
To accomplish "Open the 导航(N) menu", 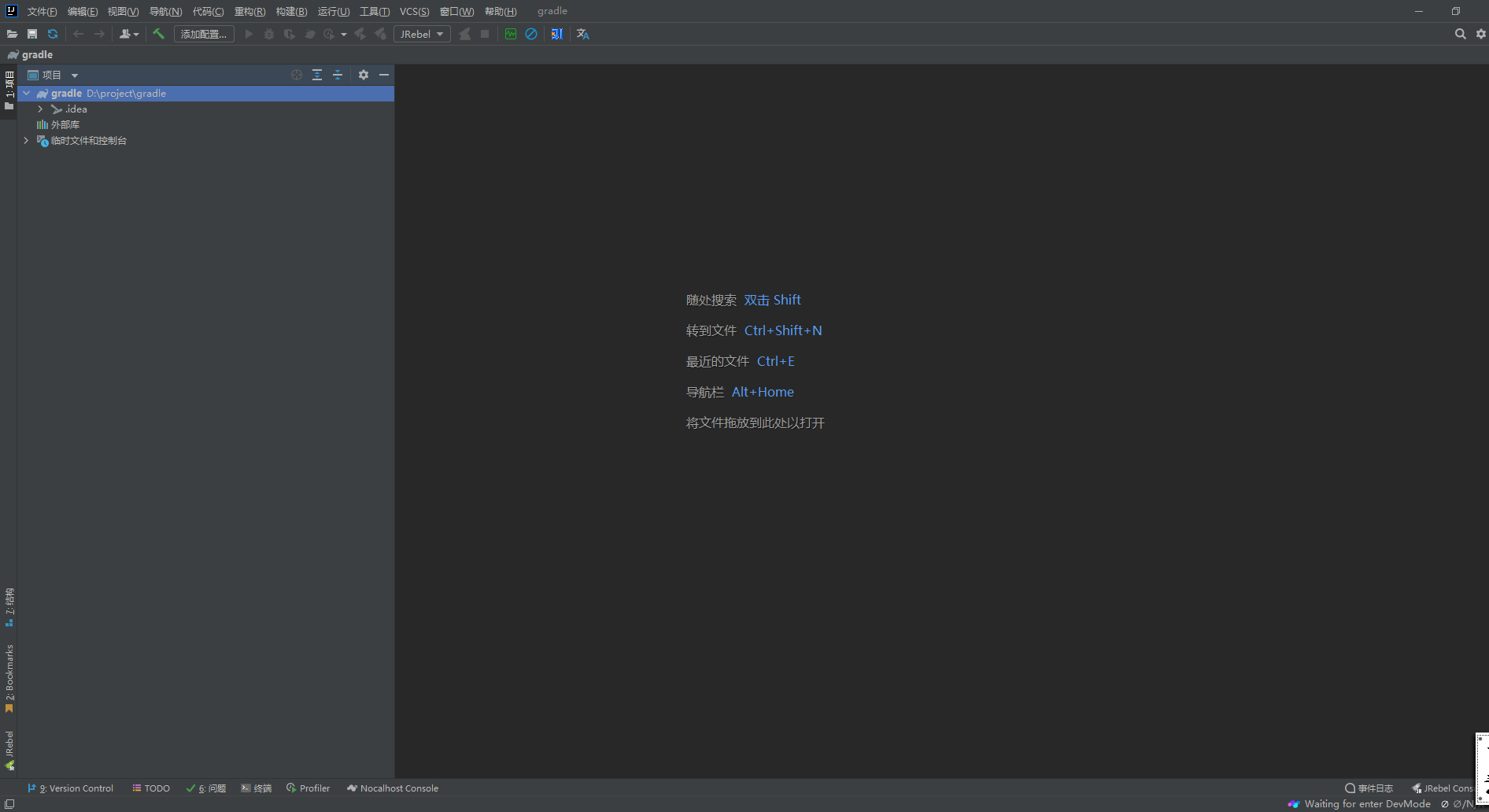I will point(165,11).
